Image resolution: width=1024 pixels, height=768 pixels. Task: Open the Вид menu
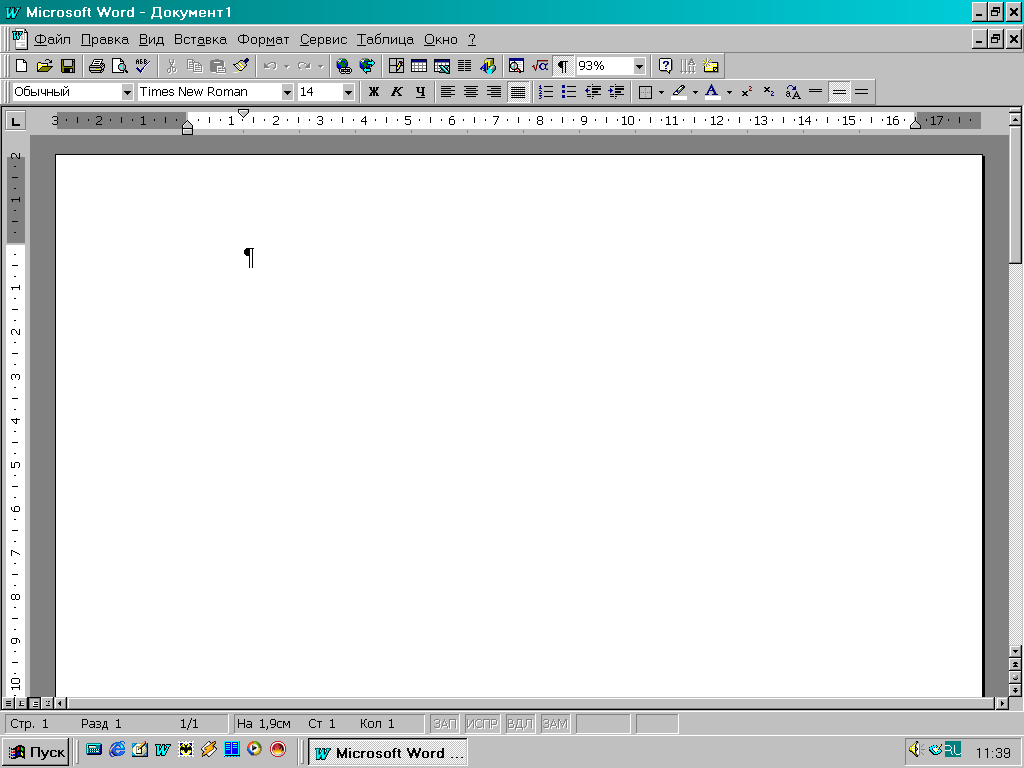(152, 40)
